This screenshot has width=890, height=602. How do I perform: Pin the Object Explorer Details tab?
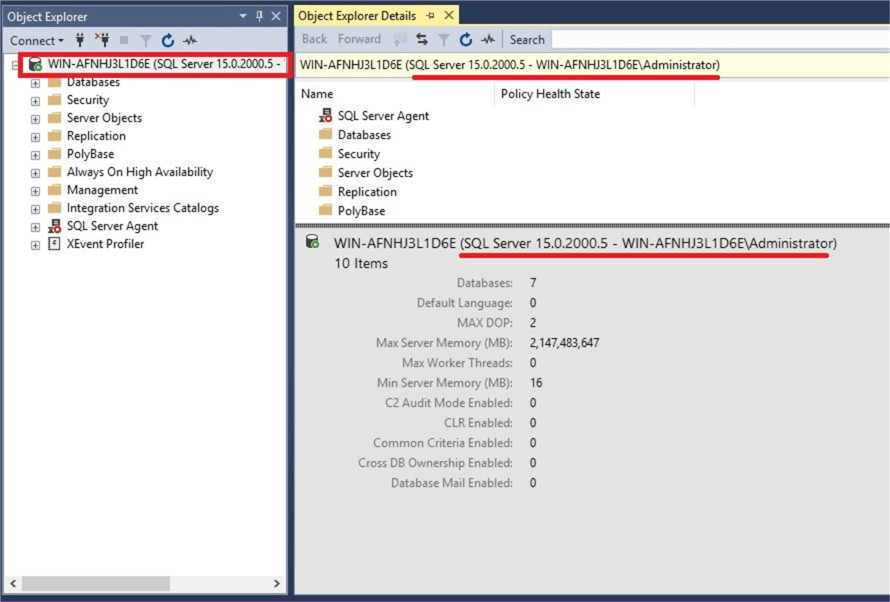(x=430, y=16)
